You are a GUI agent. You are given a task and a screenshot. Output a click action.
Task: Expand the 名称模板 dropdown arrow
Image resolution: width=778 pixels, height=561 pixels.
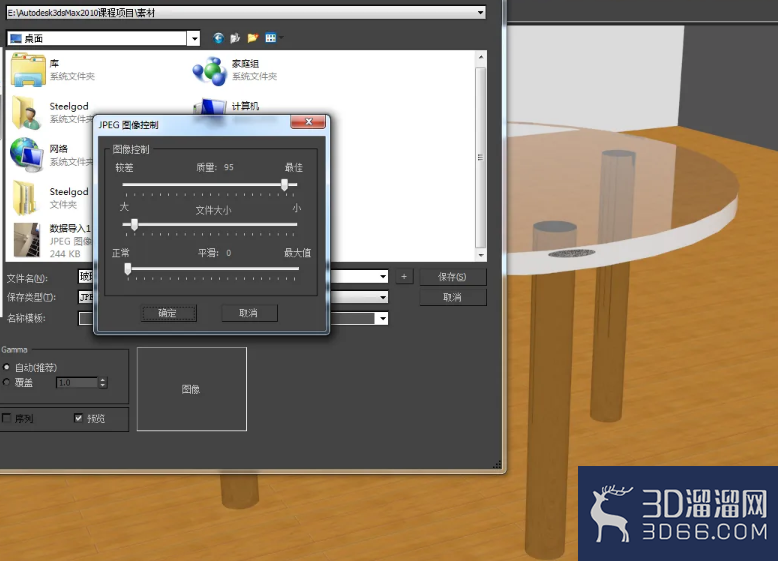[383, 318]
